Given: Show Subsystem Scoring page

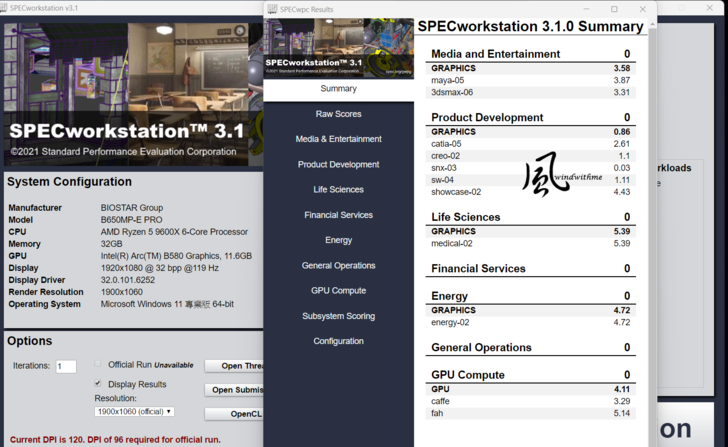Looking at the screenshot, I should tap(338, 316).
